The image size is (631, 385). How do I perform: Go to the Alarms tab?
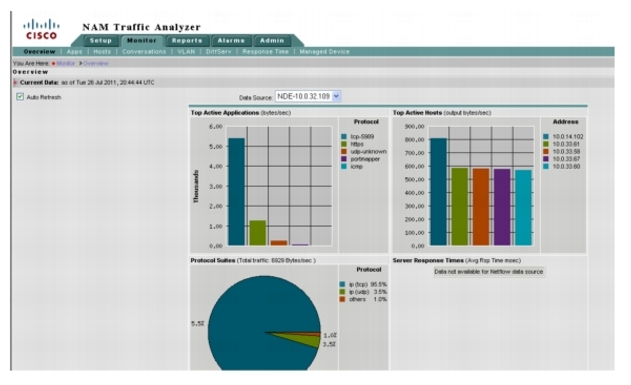tap(231, 41)
